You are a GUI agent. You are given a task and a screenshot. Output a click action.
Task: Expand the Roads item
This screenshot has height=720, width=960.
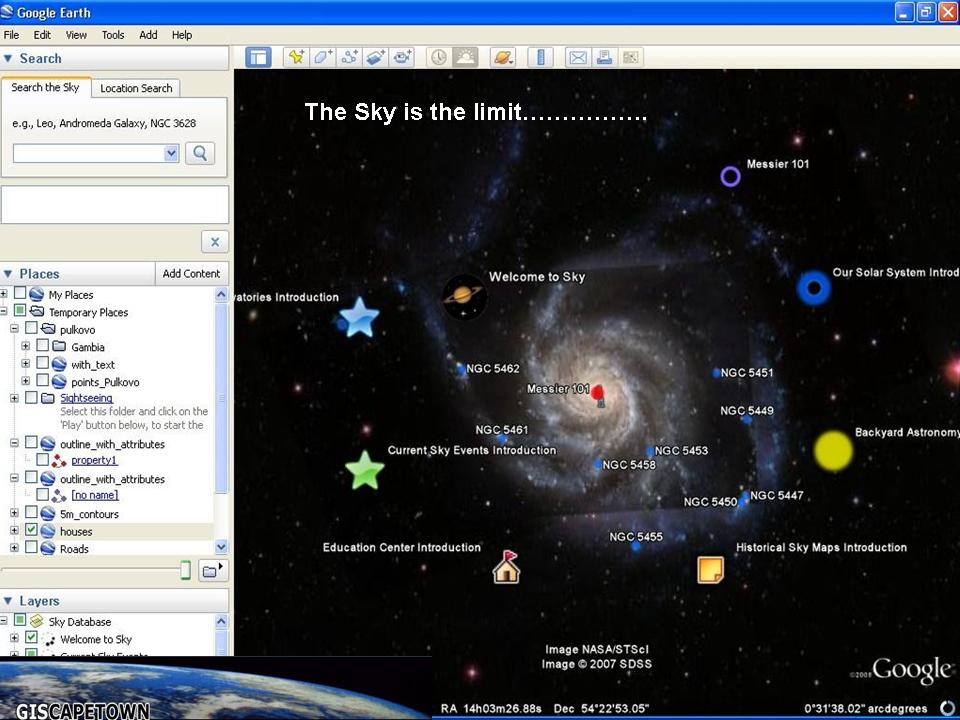[14, 548]
